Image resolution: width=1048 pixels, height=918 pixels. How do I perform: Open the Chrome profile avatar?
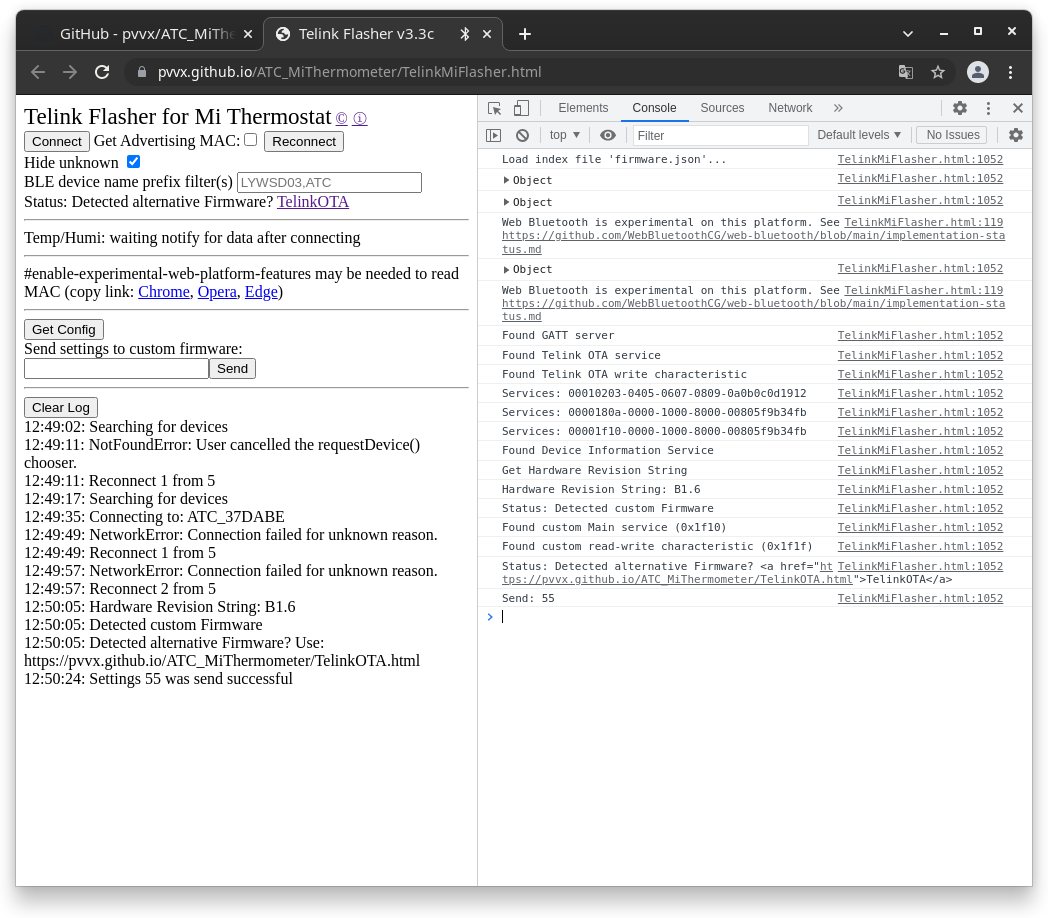978,72
